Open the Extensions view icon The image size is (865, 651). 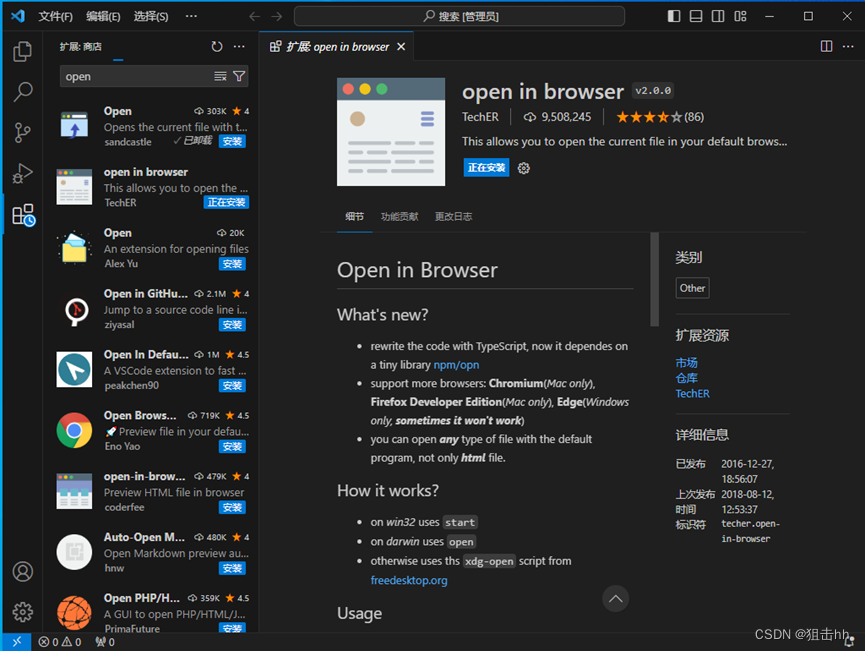(23, 215)
